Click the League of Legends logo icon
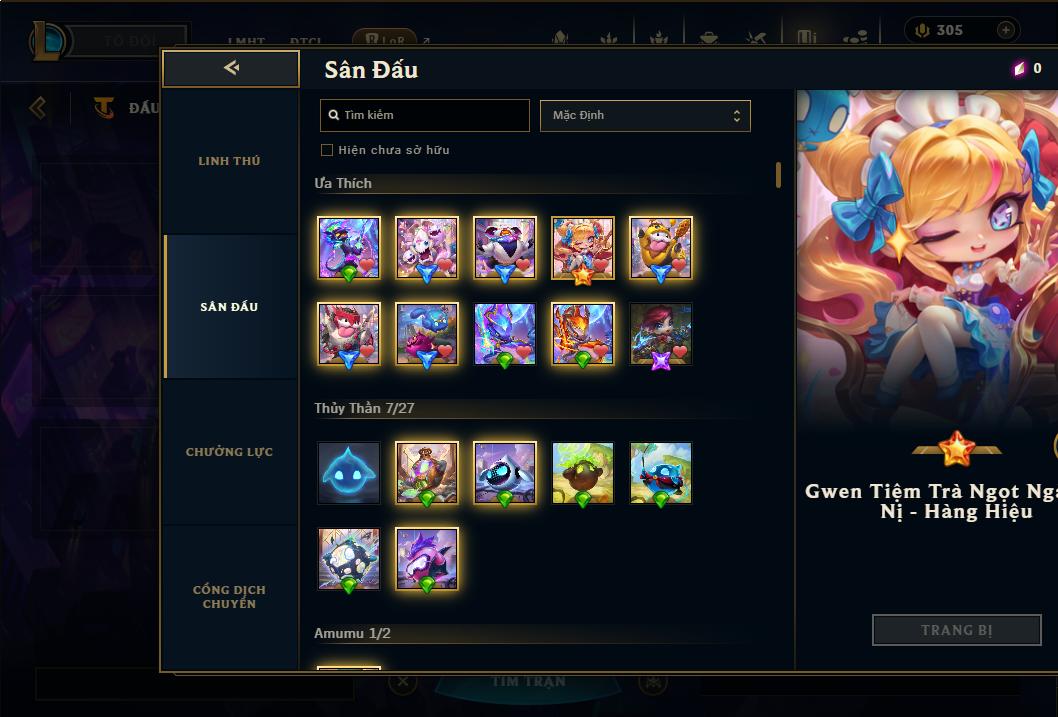The height and width of the screenshot is (717, 1058). [49, 40]
